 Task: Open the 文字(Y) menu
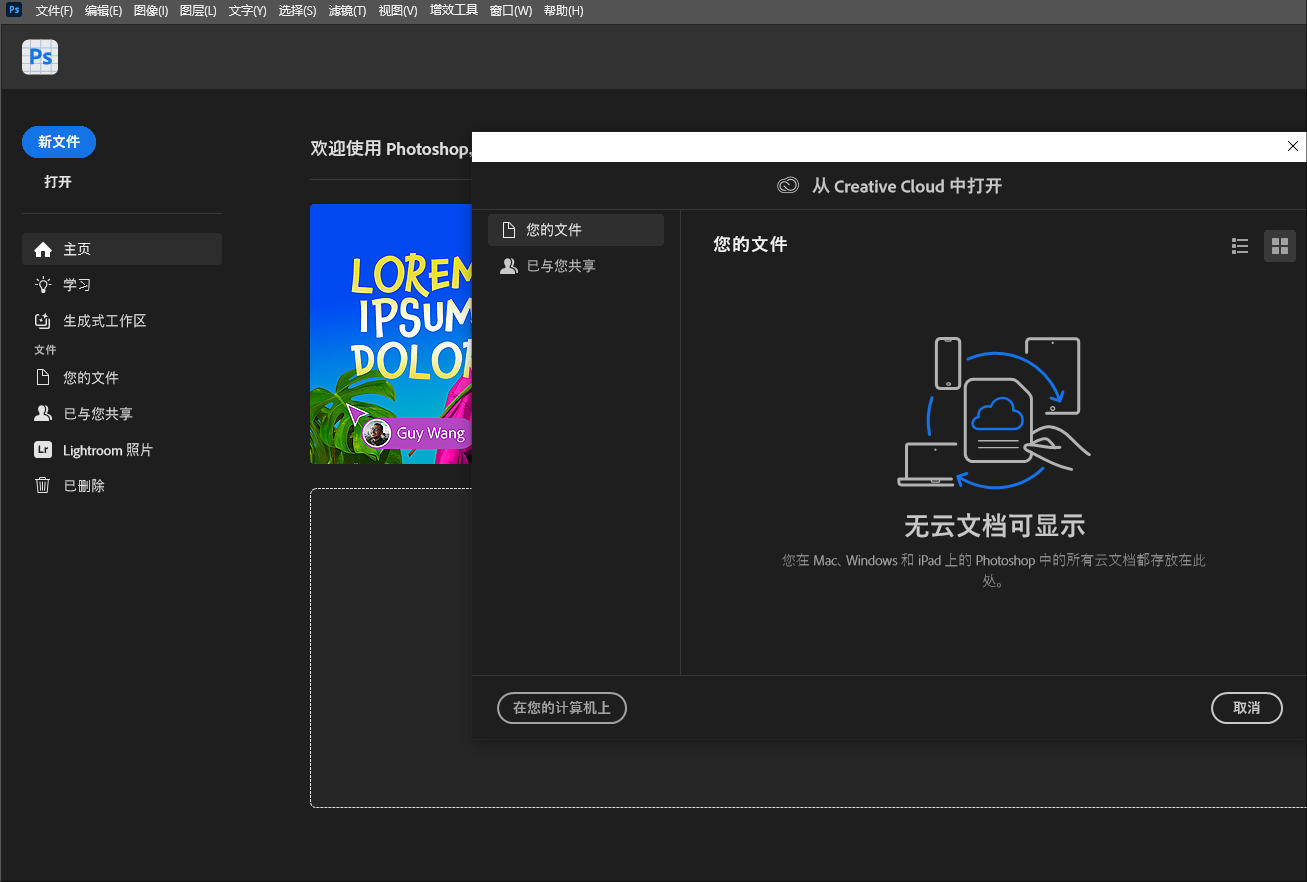click(x=247, y=11)
